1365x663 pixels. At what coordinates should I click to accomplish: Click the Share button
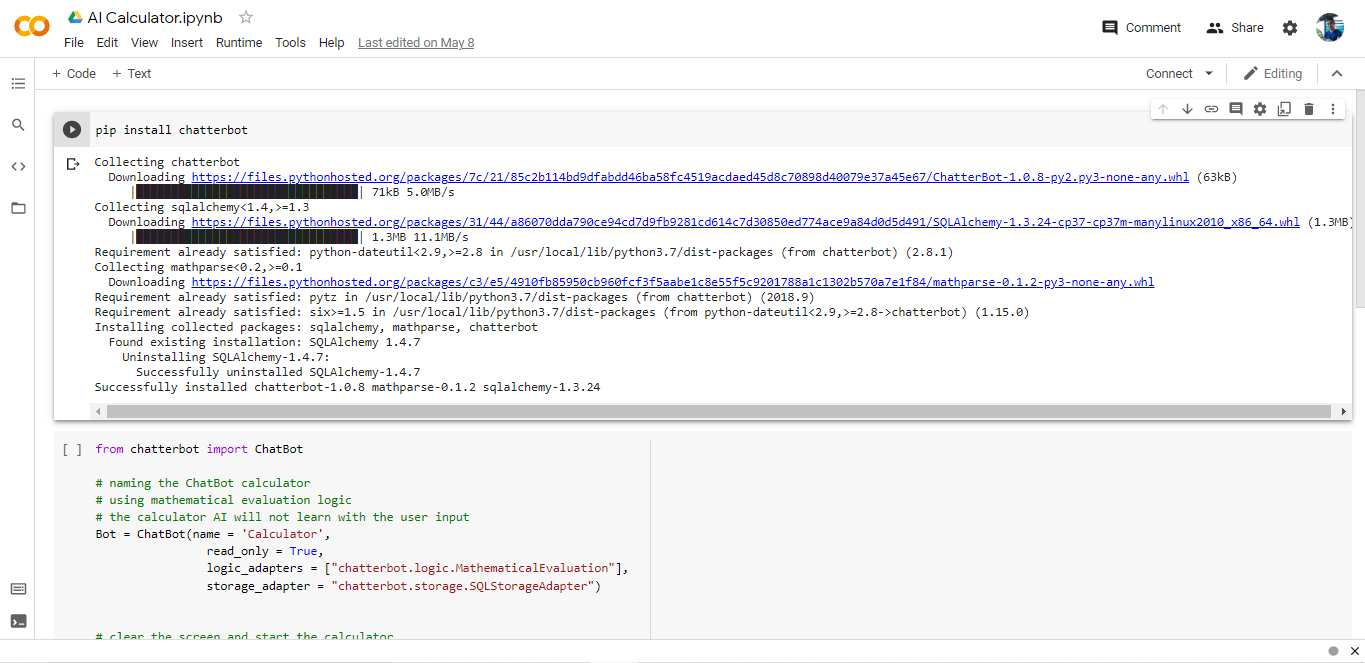point(1235,28)
